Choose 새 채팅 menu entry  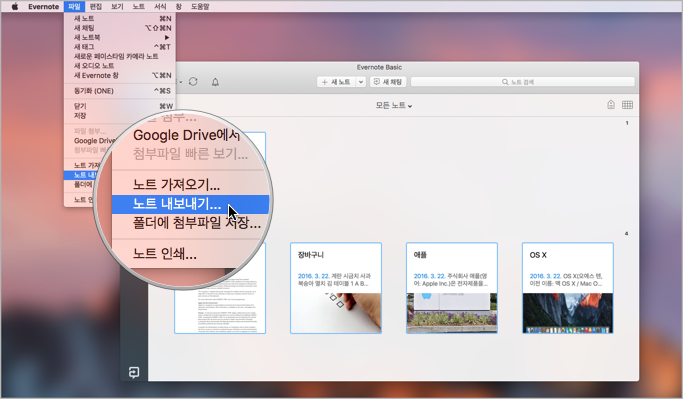pos(120,28)
